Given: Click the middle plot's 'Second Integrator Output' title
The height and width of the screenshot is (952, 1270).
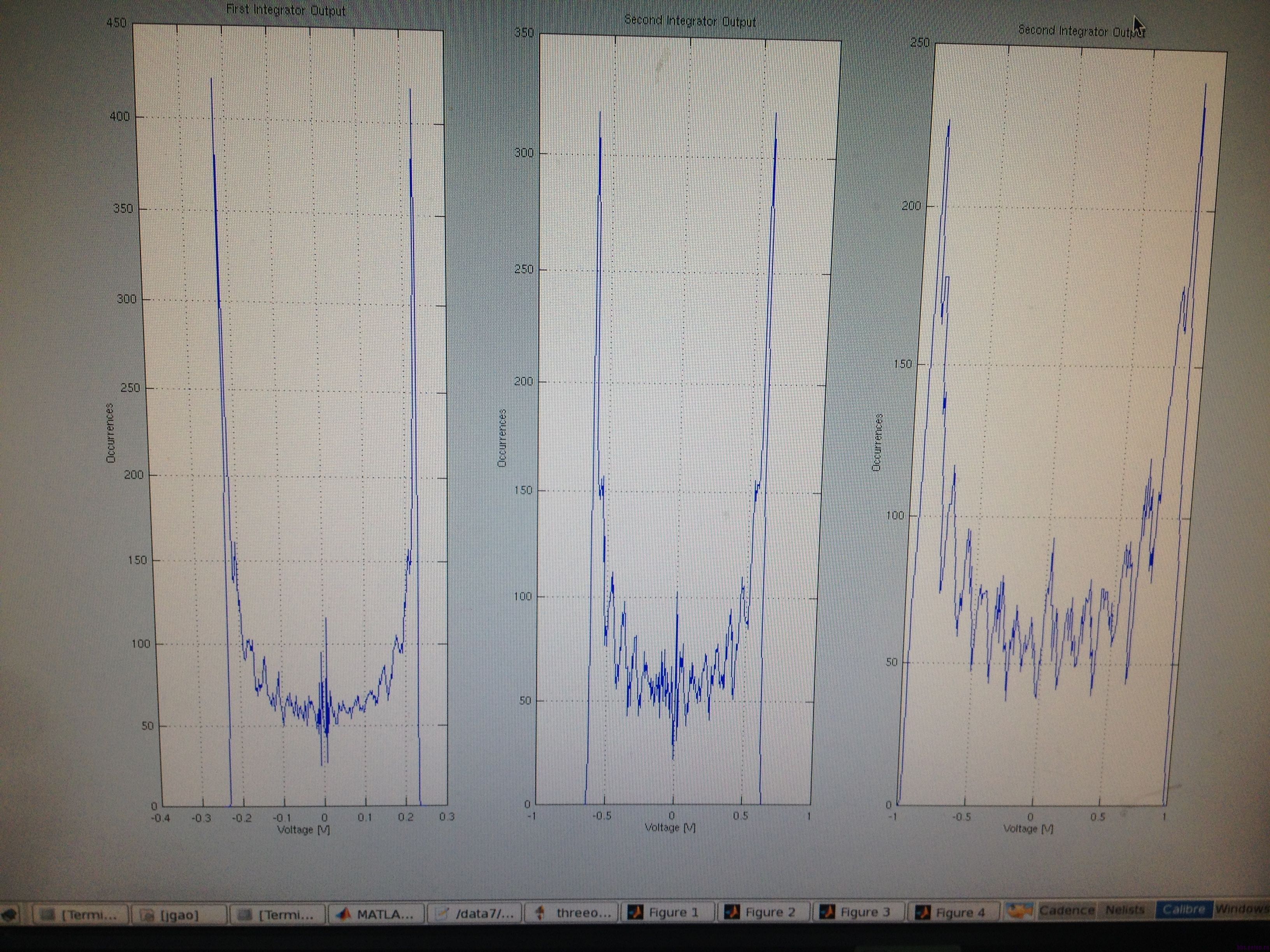Looking at the screenshot, I should click(690, 21).
